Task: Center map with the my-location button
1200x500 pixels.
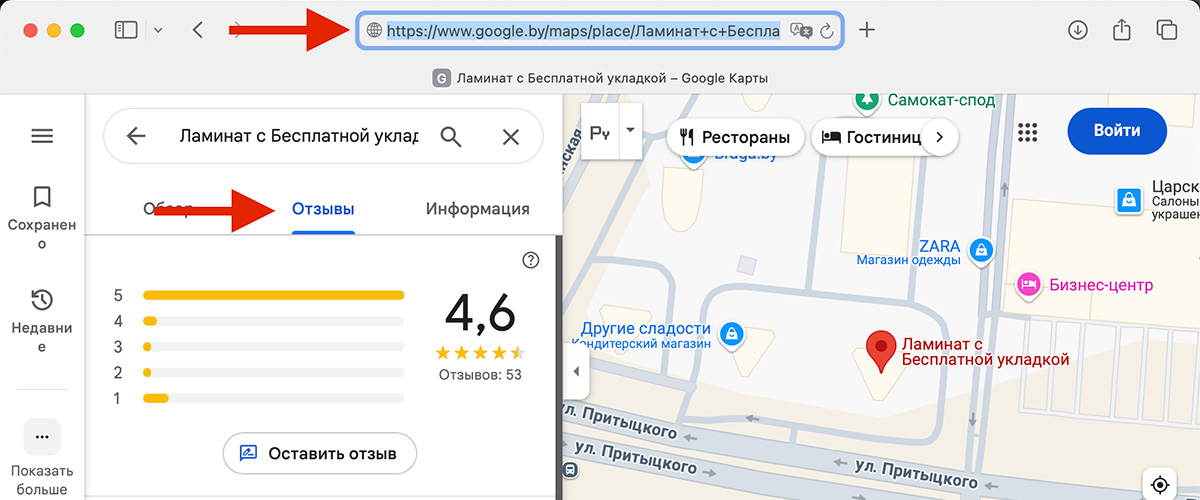Action: coord(1160,484)
